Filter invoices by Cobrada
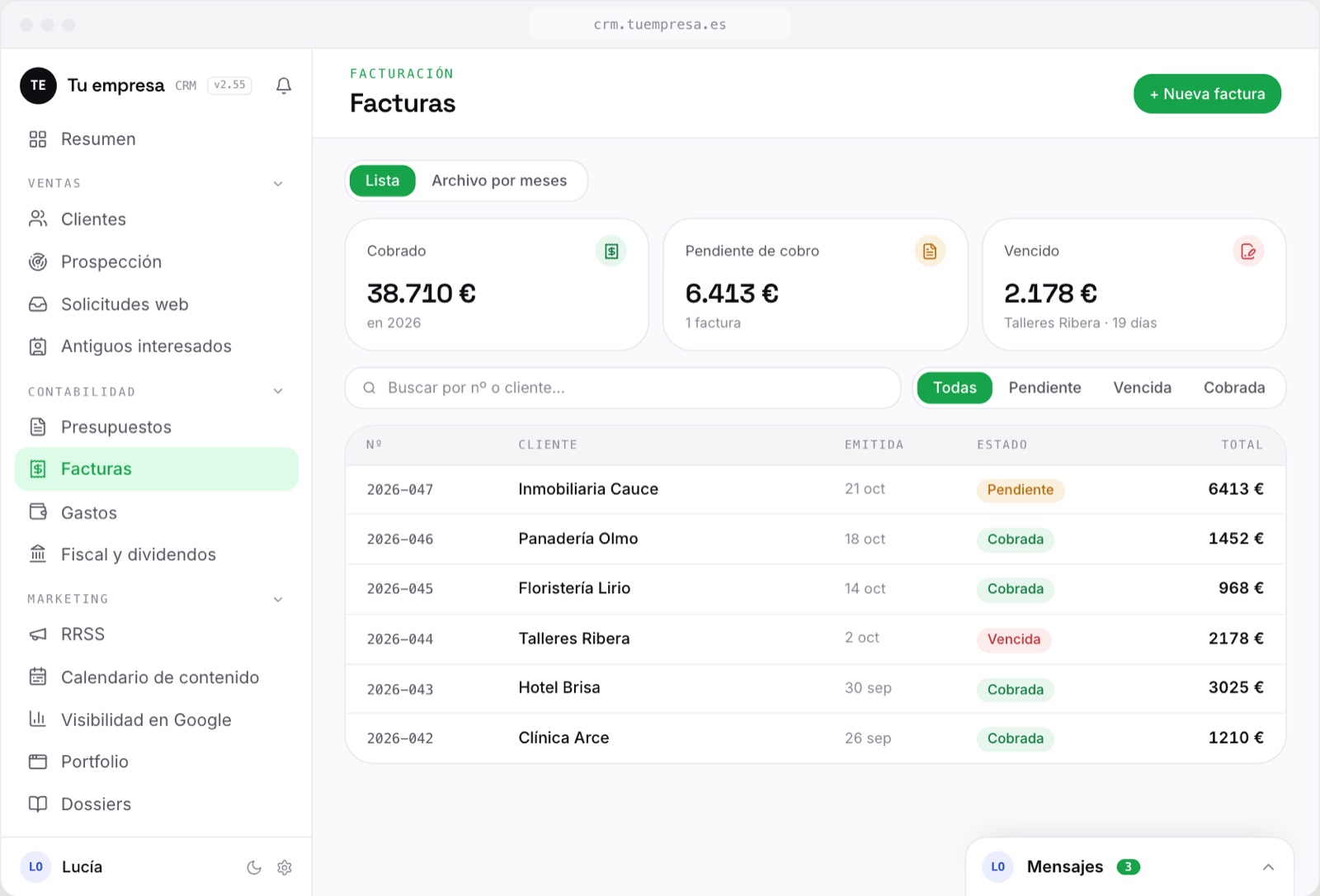Image resolution: width=1320 pixels, height=896 pixels. click(x=1234, y=388)
